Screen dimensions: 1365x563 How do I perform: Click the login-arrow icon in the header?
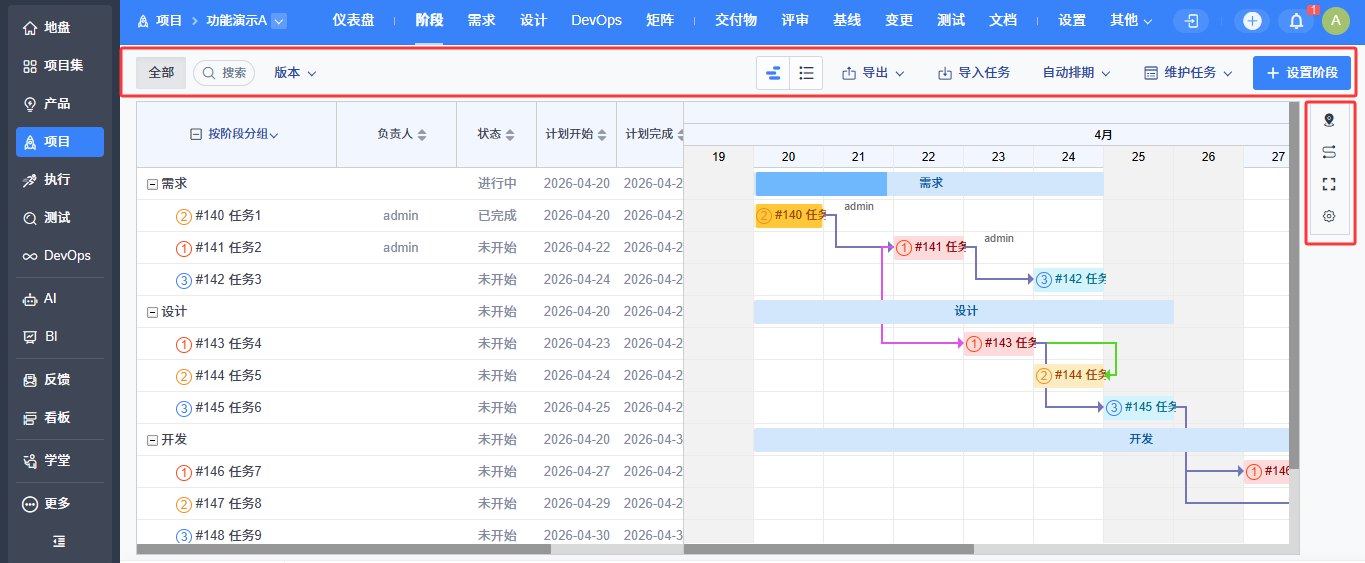pos(1191,21)
